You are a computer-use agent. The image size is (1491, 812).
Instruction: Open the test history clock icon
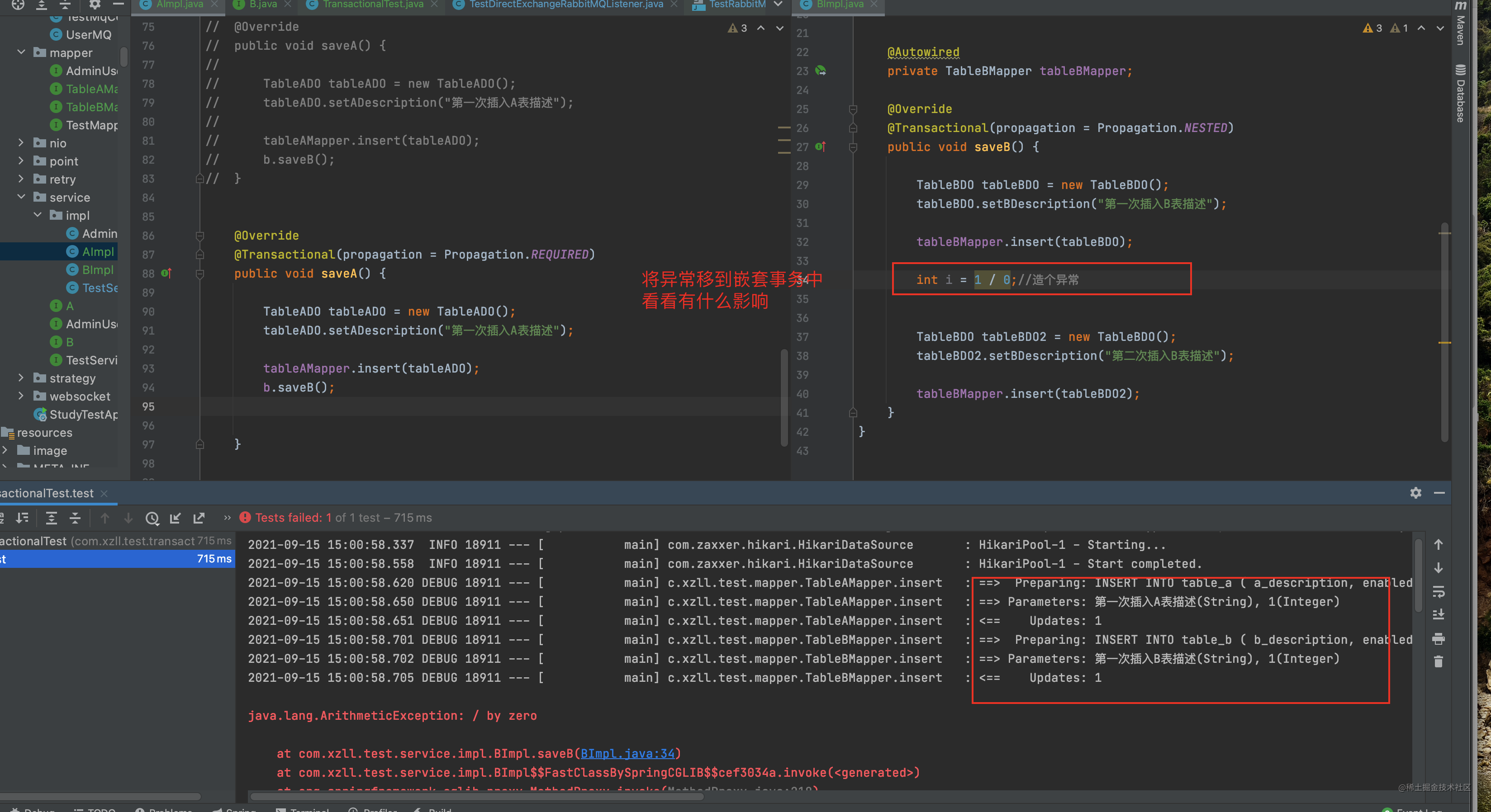coord(152,518)
